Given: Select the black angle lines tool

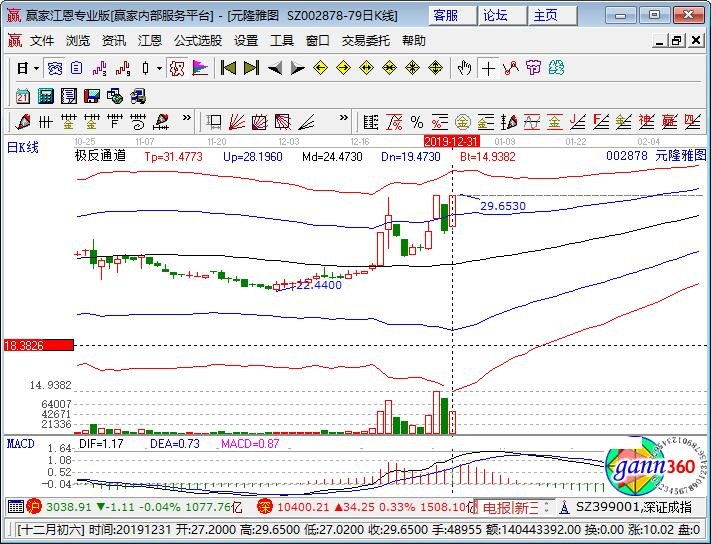Looking at the screenshot, I should click(x=306, y=122).
